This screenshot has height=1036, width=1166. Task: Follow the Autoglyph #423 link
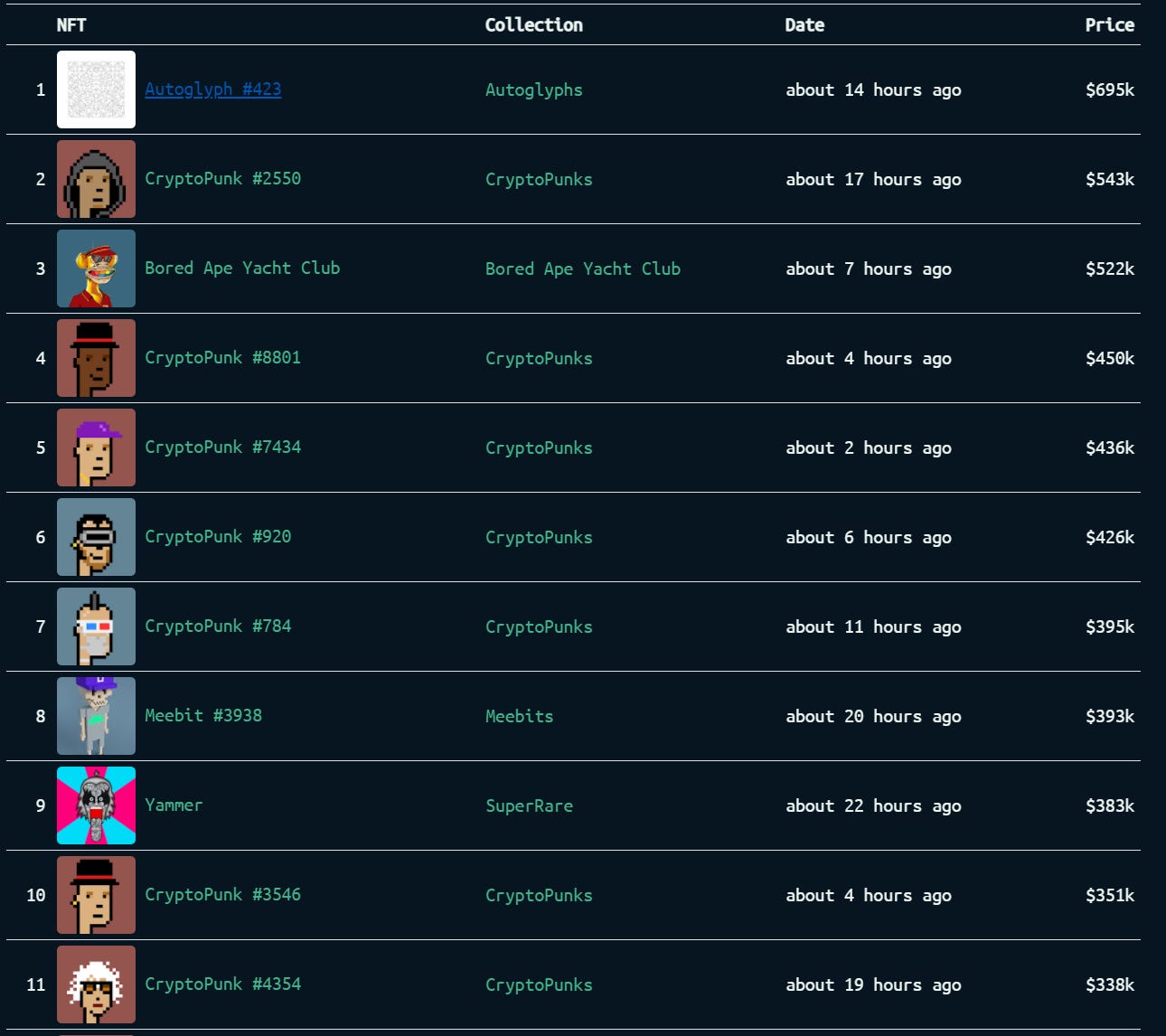click(x=213, y=89)
